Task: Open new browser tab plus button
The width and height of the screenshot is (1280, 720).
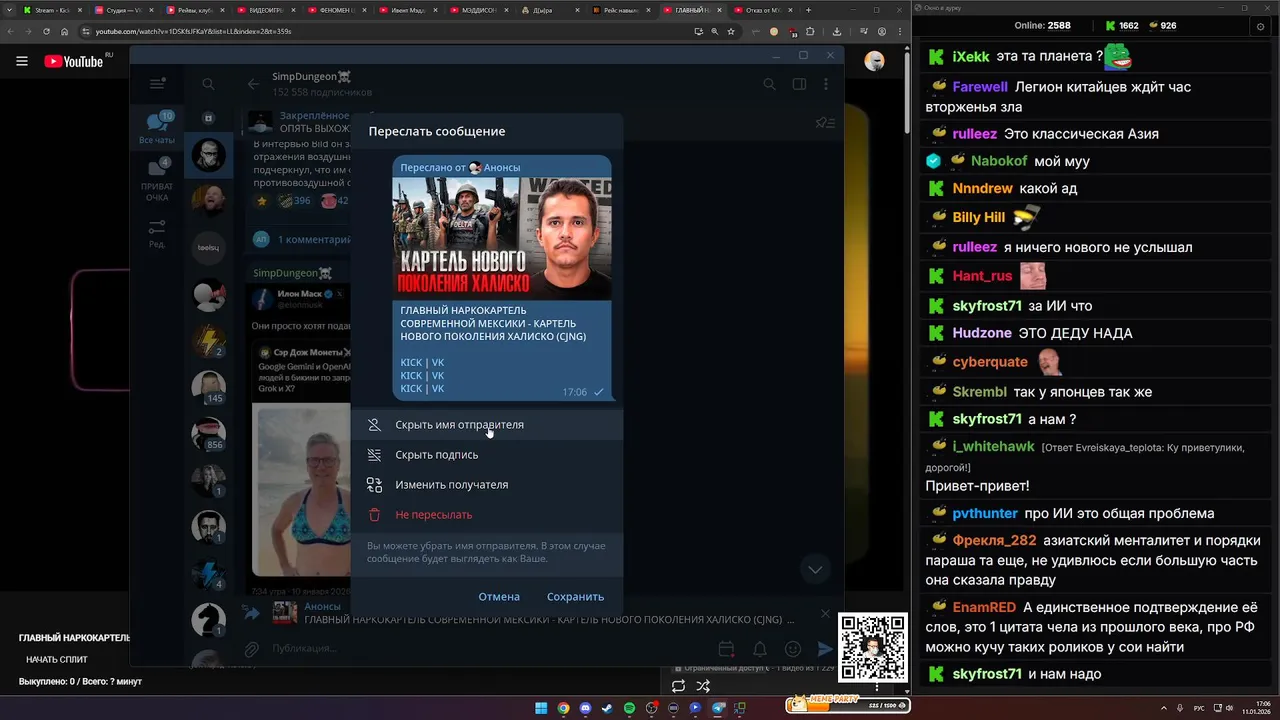Action: [809, 10]
